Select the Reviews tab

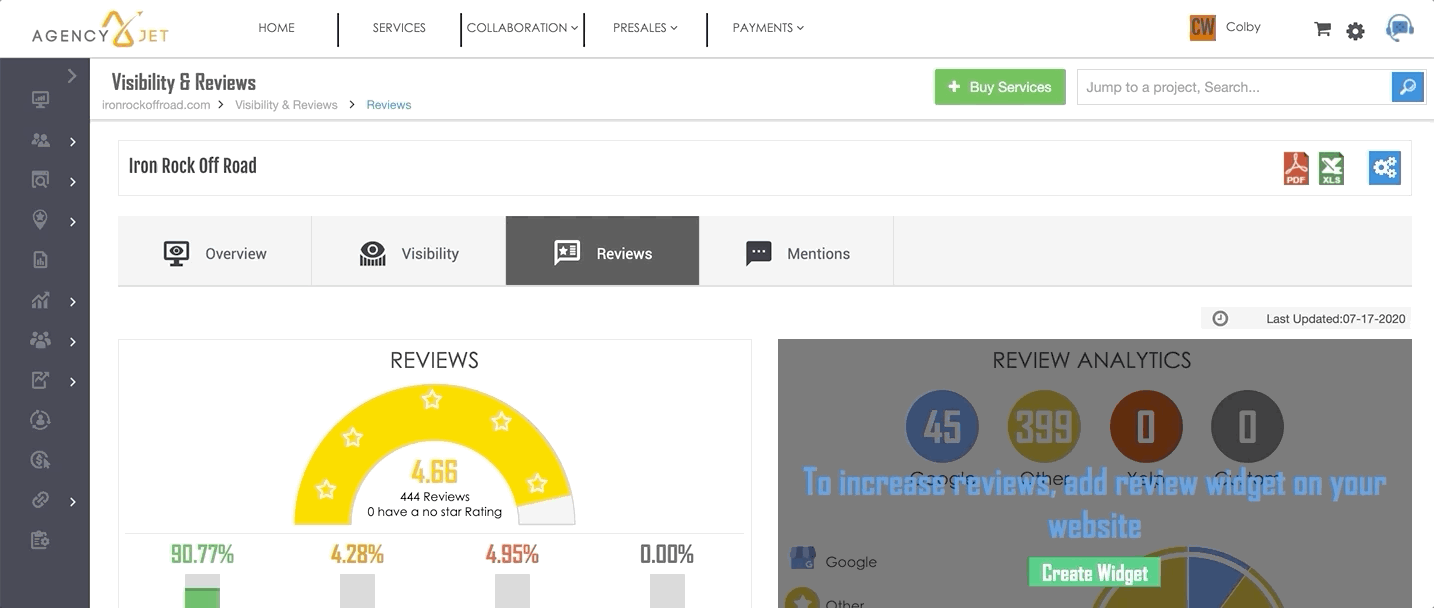coord(602,252)
